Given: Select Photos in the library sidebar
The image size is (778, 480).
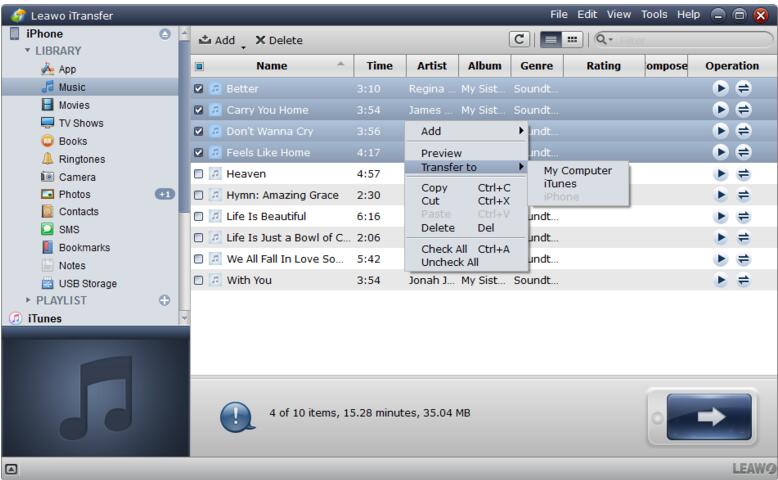Looking at the screenshot, I should tap(74, 195).
